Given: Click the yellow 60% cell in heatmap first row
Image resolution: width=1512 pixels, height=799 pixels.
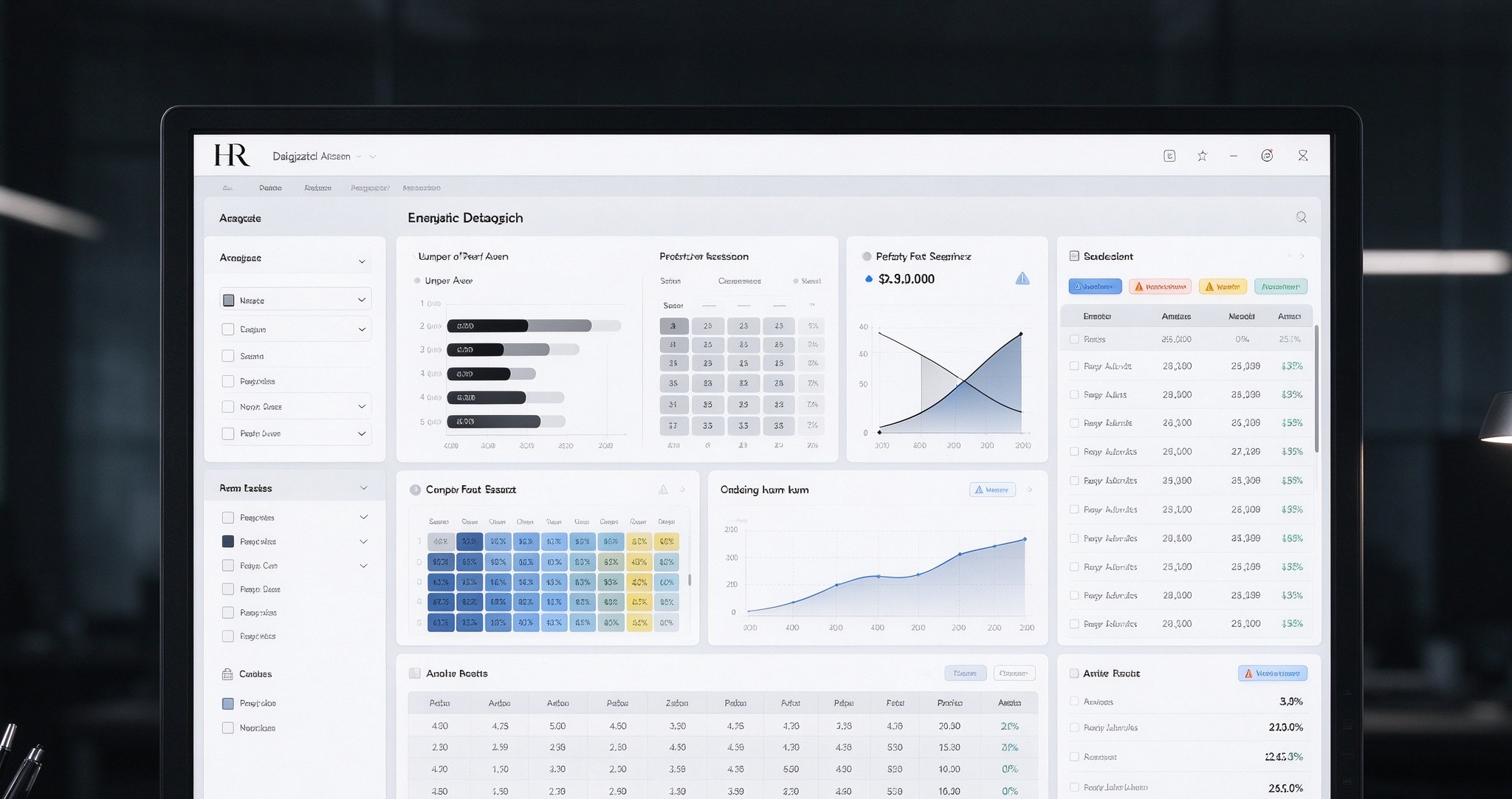Looking at the screenshot, I should click(639, 541).
